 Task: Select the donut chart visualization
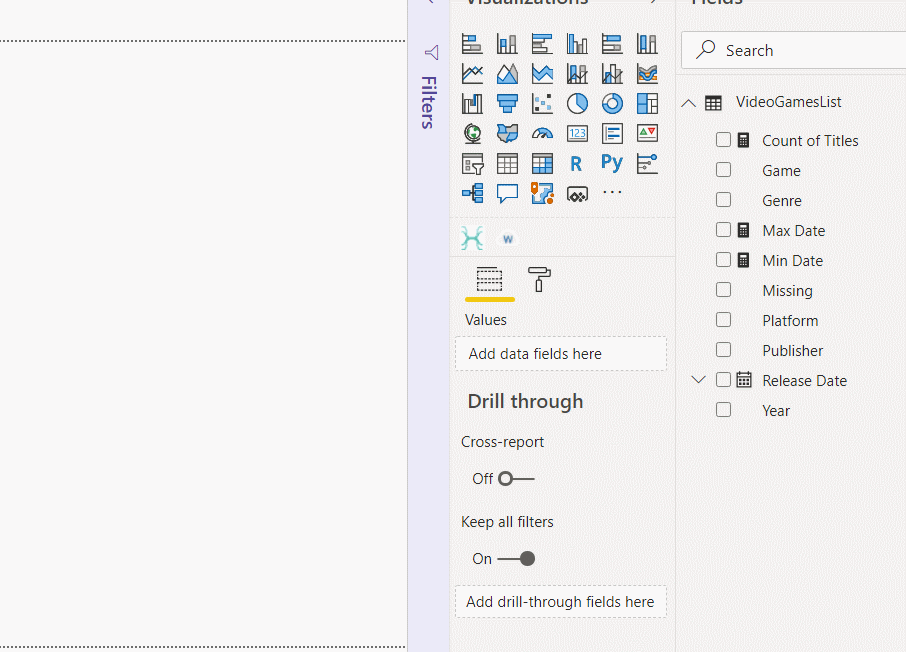coord(612,104)
